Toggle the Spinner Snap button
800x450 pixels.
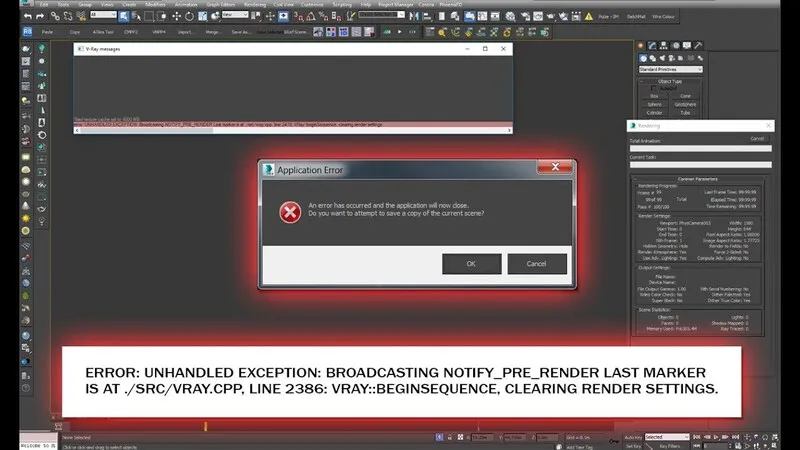[x=336, y=16]
